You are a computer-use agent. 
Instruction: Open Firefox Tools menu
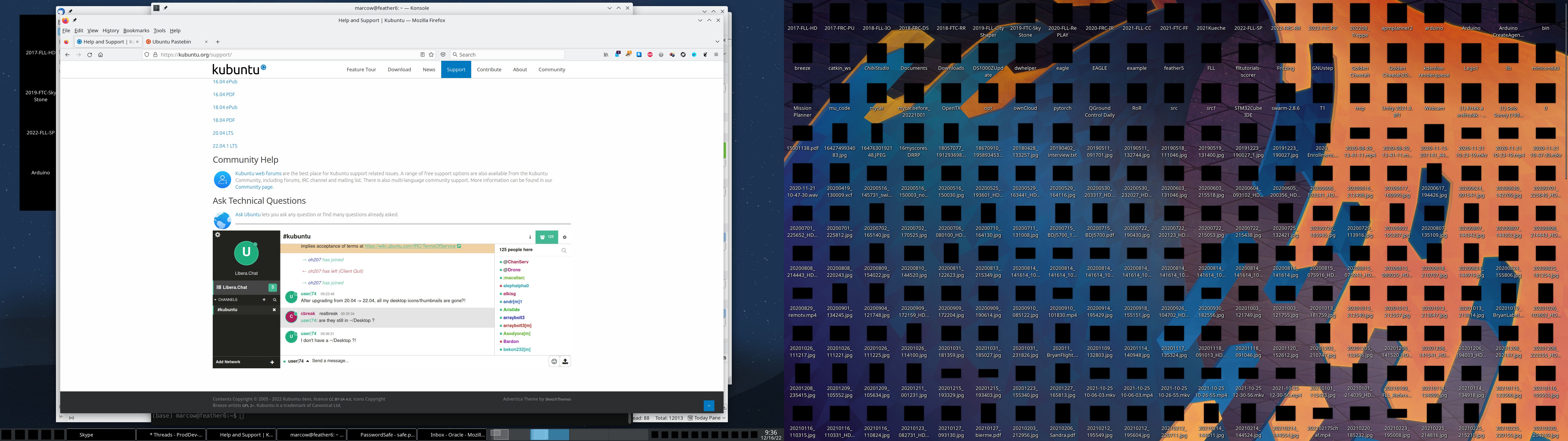pyautogui.click(x=159, y=30)
